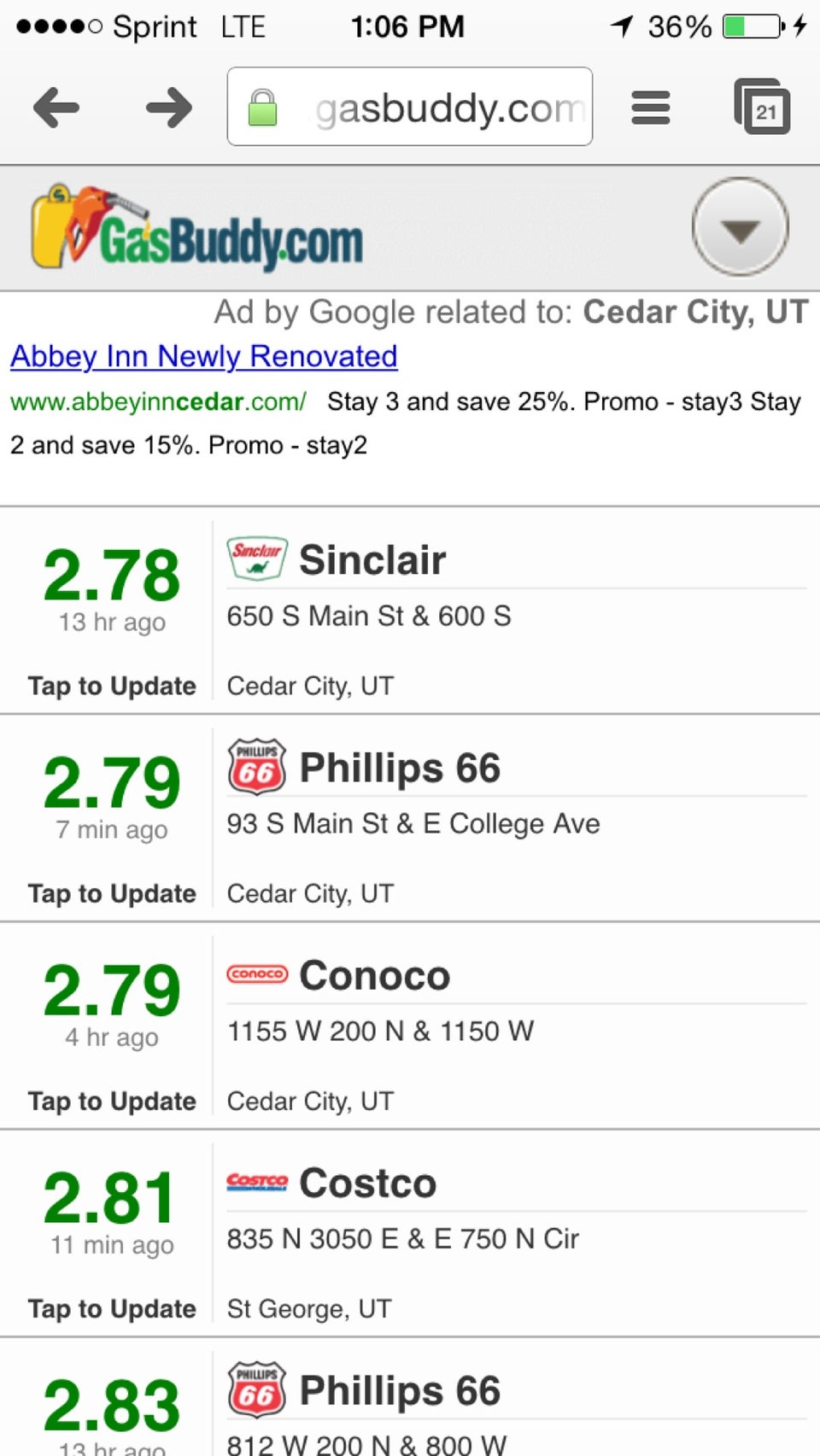Tap the Costco brand logo
The image size is (820, 1456).
tap(257, 1181)
